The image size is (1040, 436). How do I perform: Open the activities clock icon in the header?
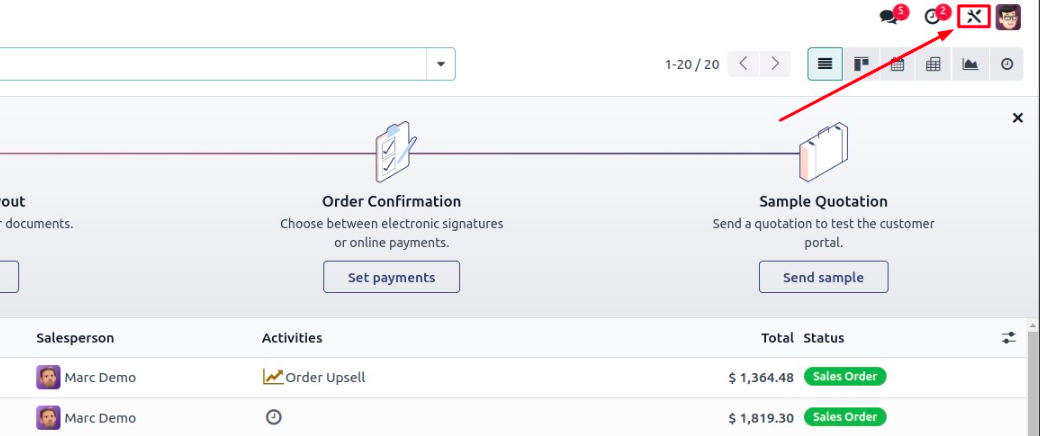click(933, 17)
